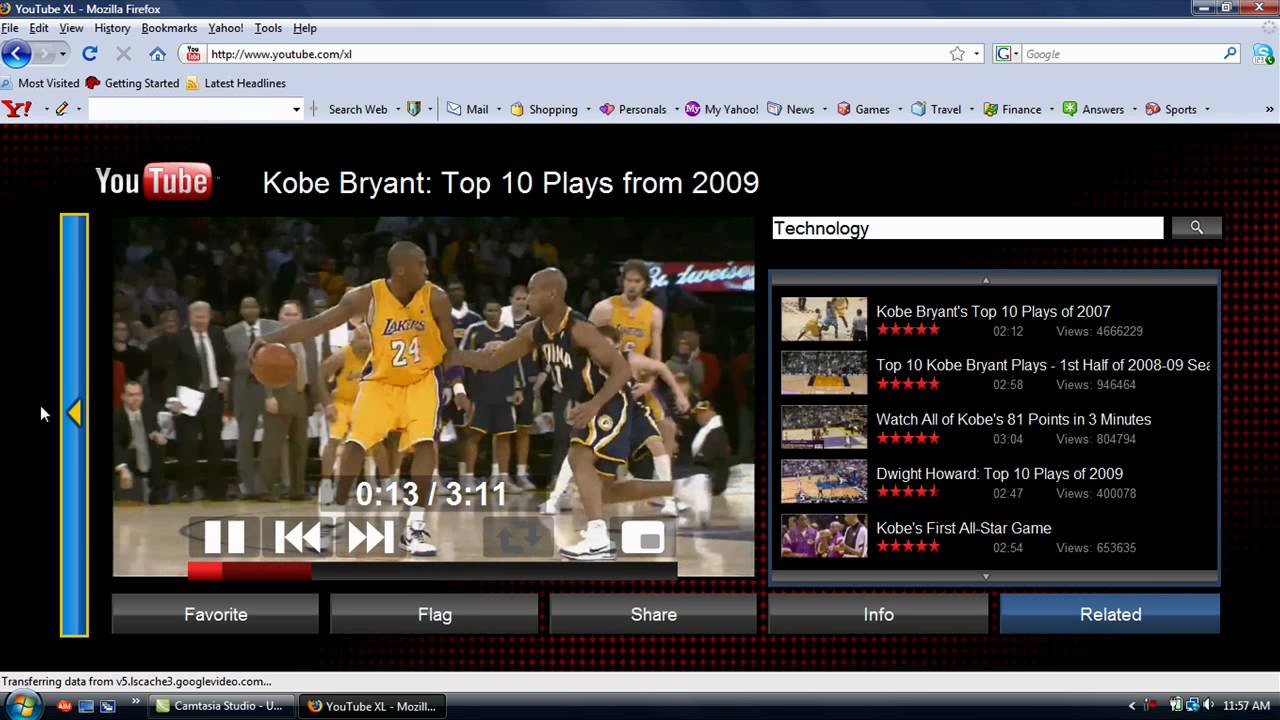Go back with the Firefox back arrow
Screen dimensions: 1280x720
pyautogui.click(x=17, y=54)
